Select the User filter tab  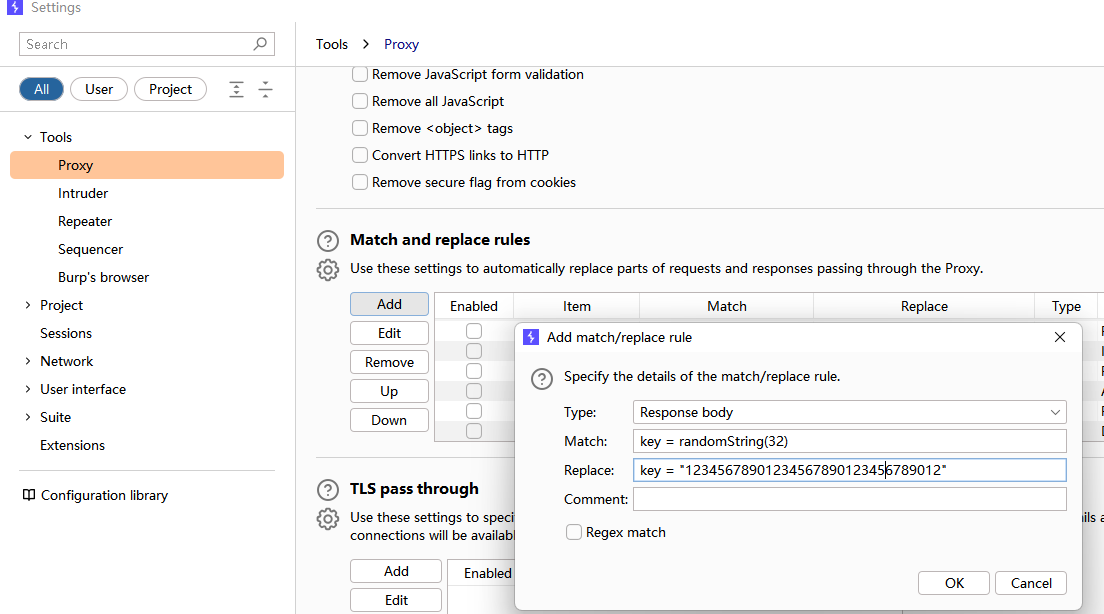pos(99,89)
